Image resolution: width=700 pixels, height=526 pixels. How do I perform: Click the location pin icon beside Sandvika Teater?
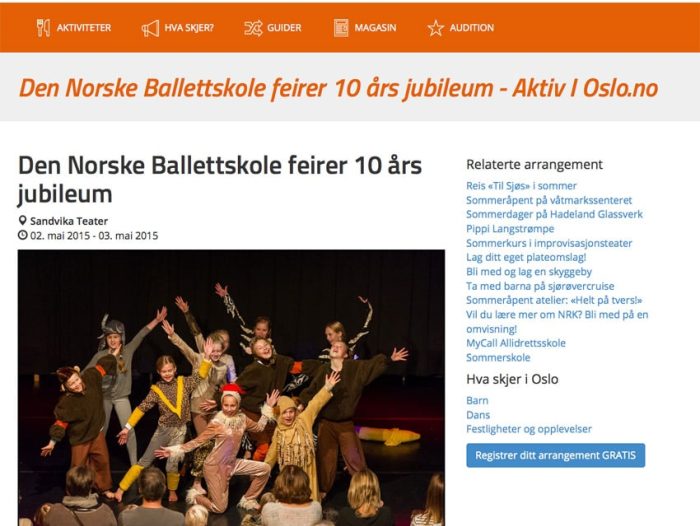pos(22,221)
